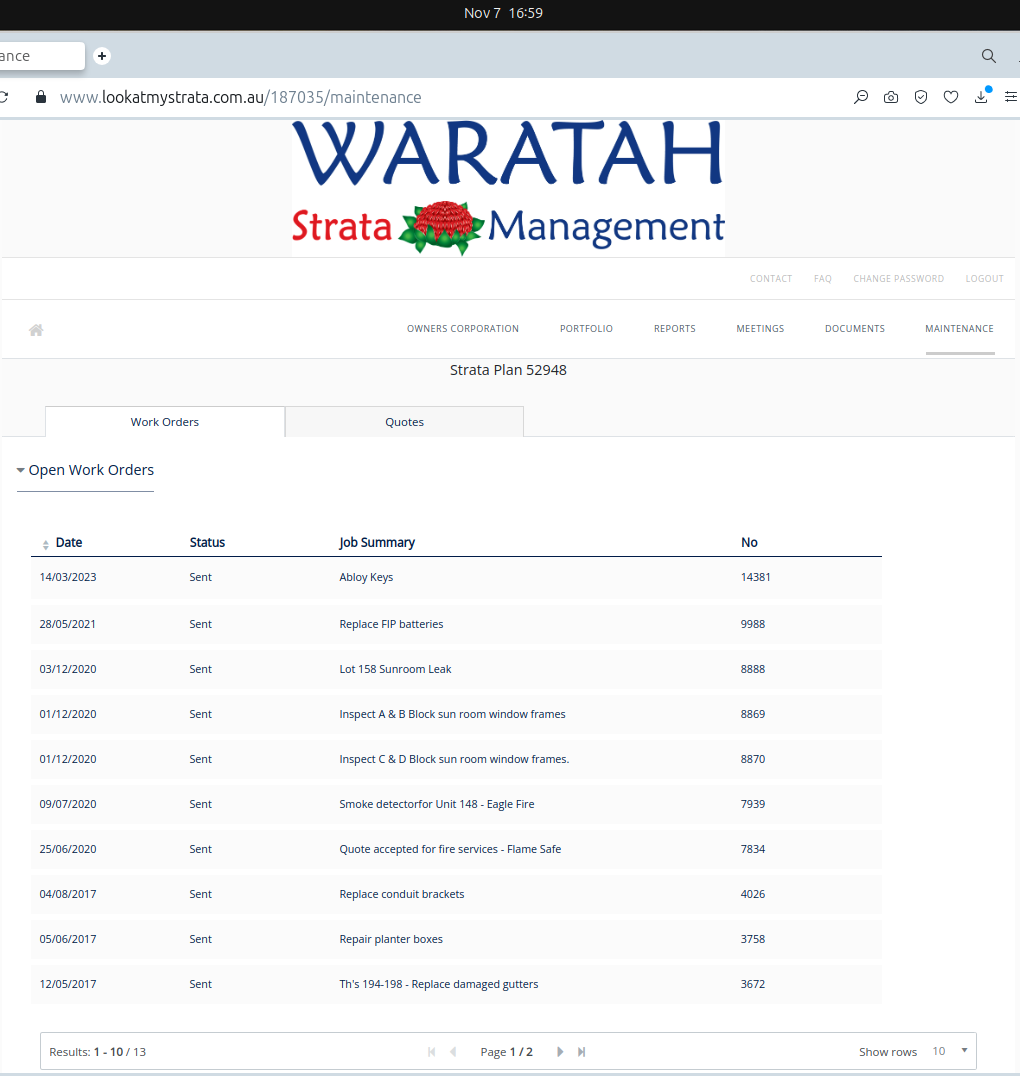Select the Abloy Keys work order

456,577
